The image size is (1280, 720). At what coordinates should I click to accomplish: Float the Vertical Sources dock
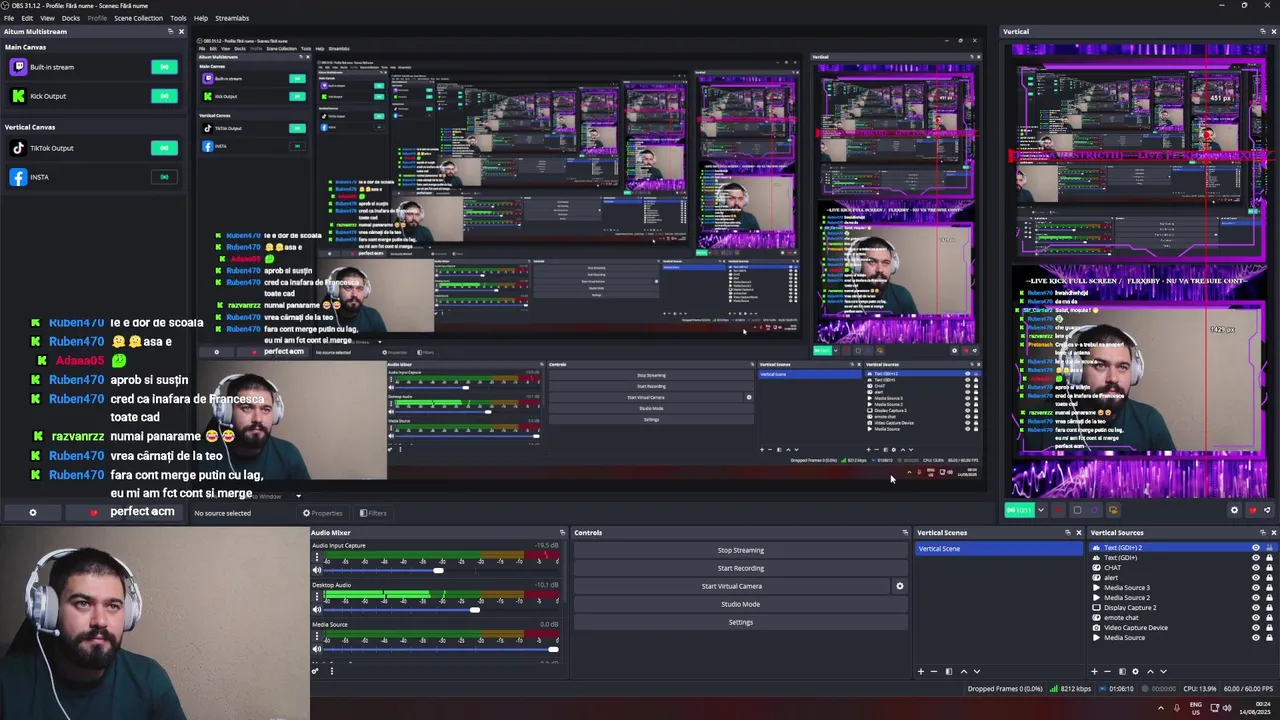pos(1263,532)
